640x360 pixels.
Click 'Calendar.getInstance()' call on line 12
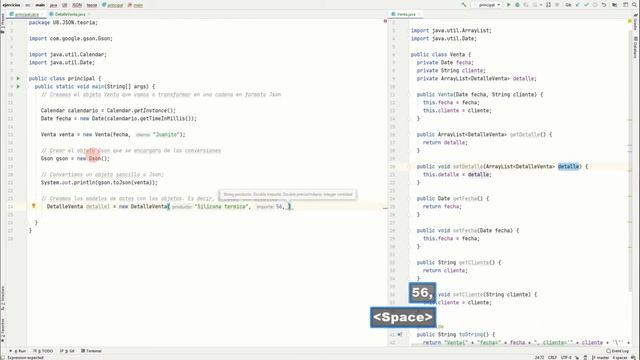click(x=141, y=110)
